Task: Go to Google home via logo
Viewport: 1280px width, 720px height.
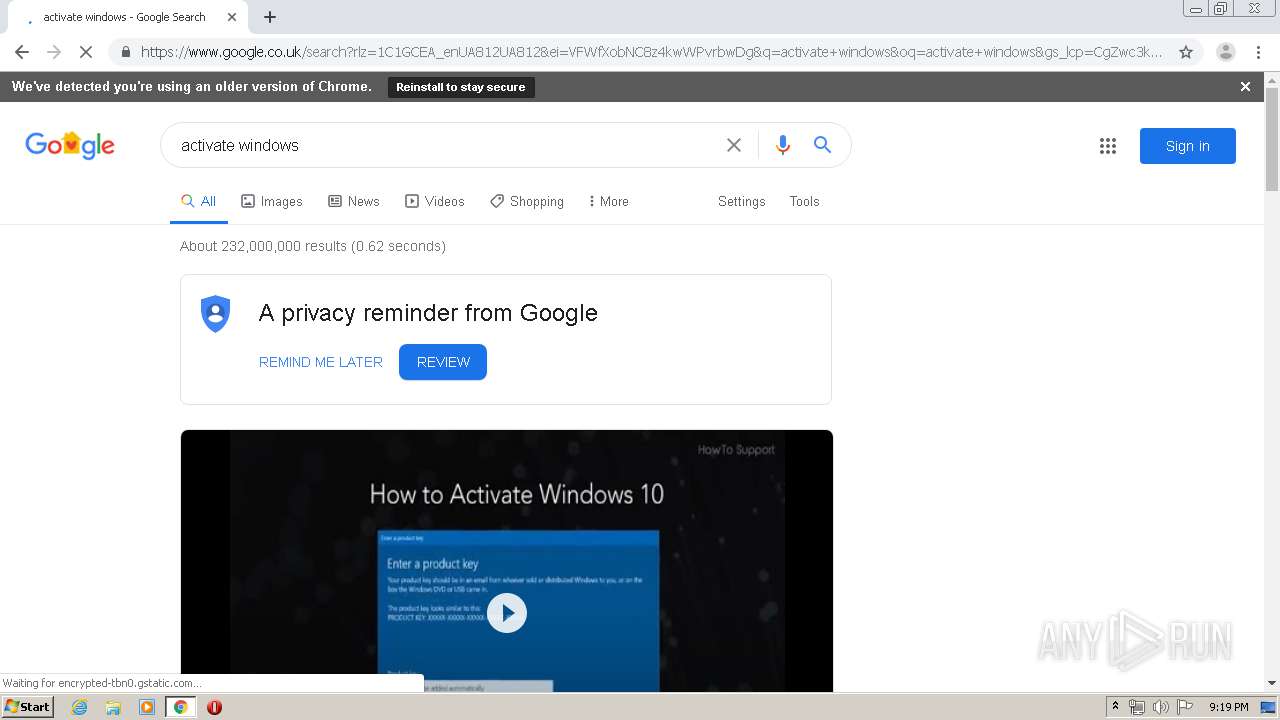Action: point(70,145)
